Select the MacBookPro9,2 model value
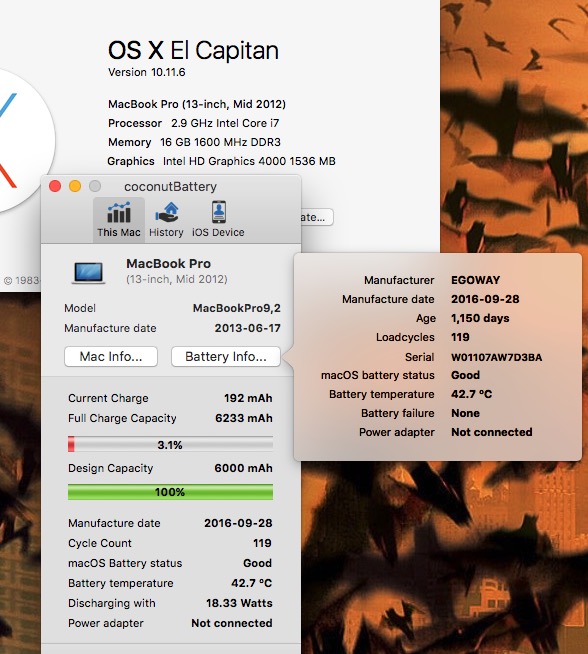 (x=236, y=308)
